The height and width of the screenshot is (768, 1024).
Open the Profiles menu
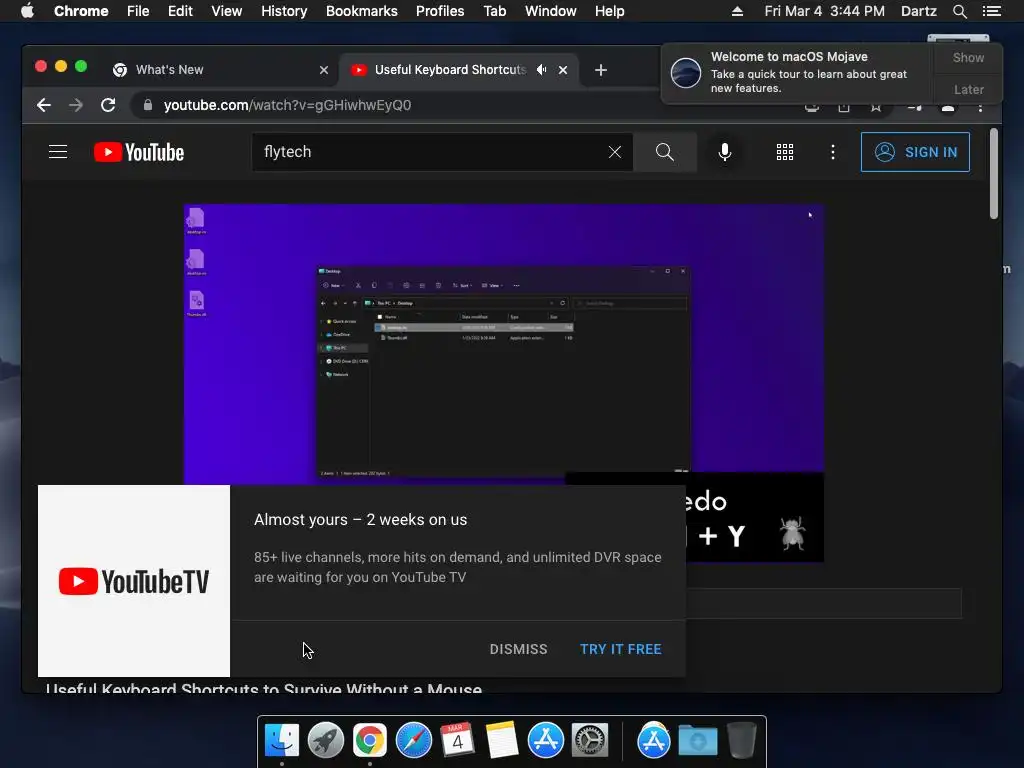[440, 11]
